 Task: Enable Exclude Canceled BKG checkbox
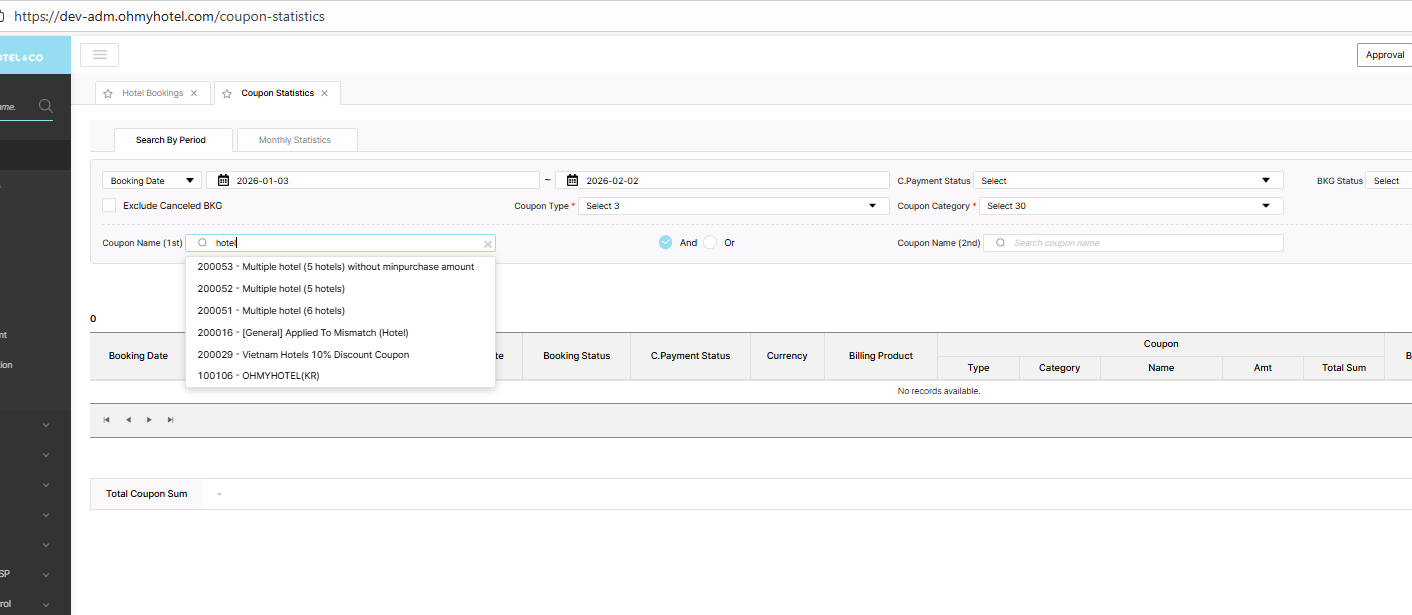tap(109, 206)
